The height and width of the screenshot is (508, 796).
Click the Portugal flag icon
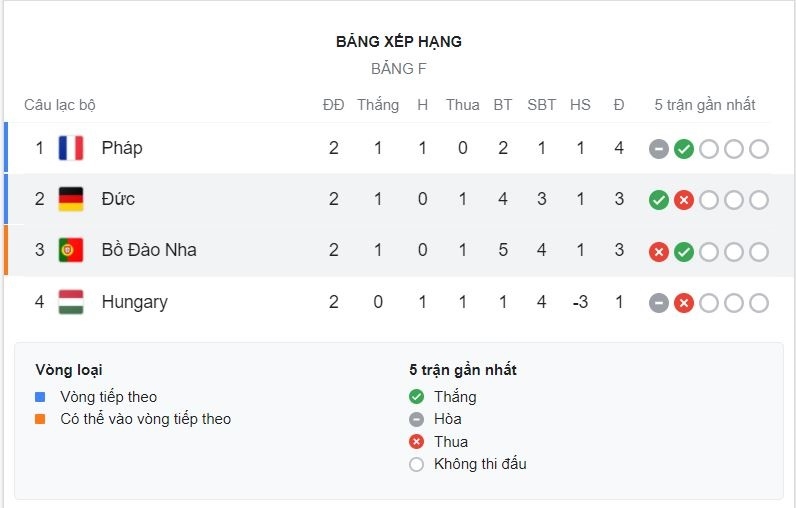pos(71,250)
